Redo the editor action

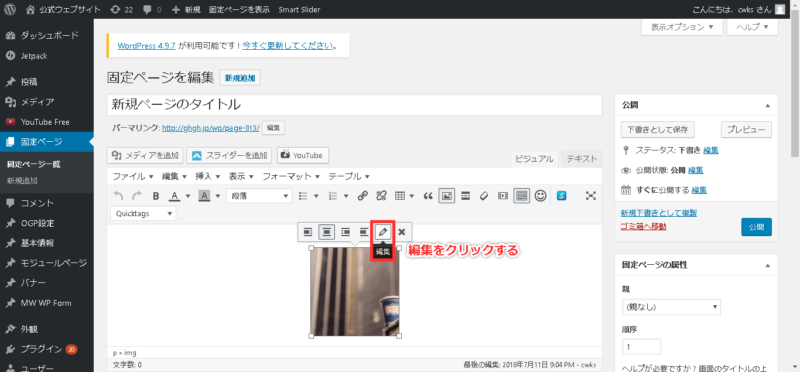pyautogui.click(x=137, y=195)
